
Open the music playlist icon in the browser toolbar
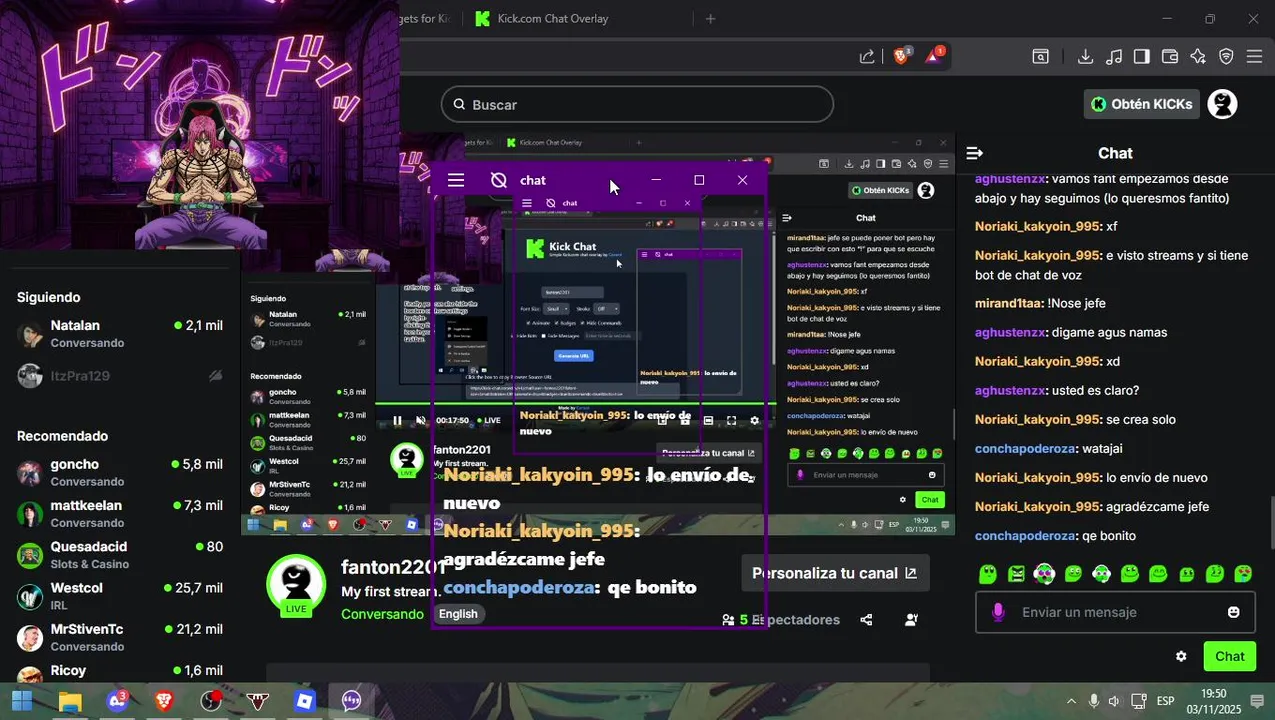tap(1114, 57)
